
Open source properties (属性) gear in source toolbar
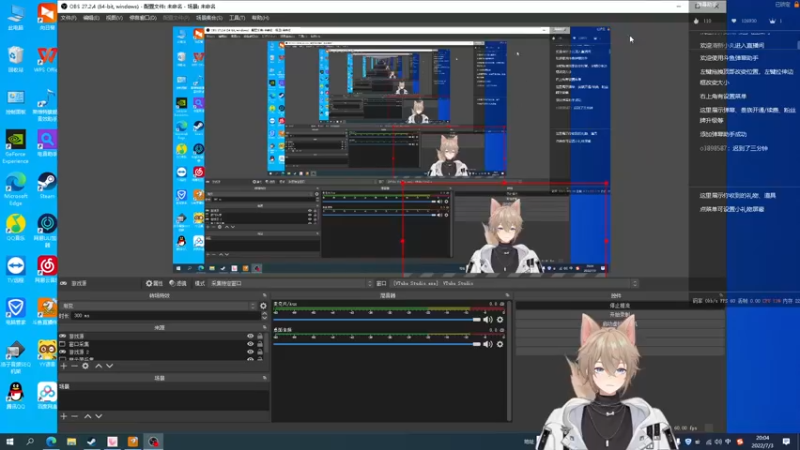point(154,283)
